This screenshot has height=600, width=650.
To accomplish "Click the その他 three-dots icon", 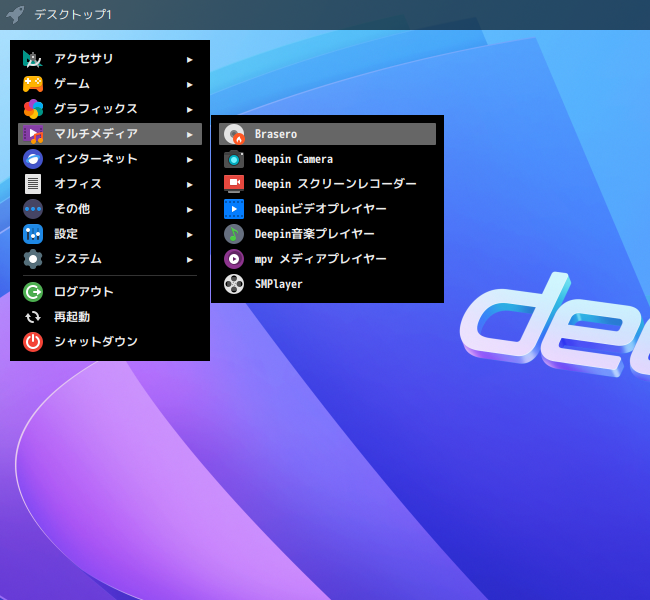I will 33,209.
